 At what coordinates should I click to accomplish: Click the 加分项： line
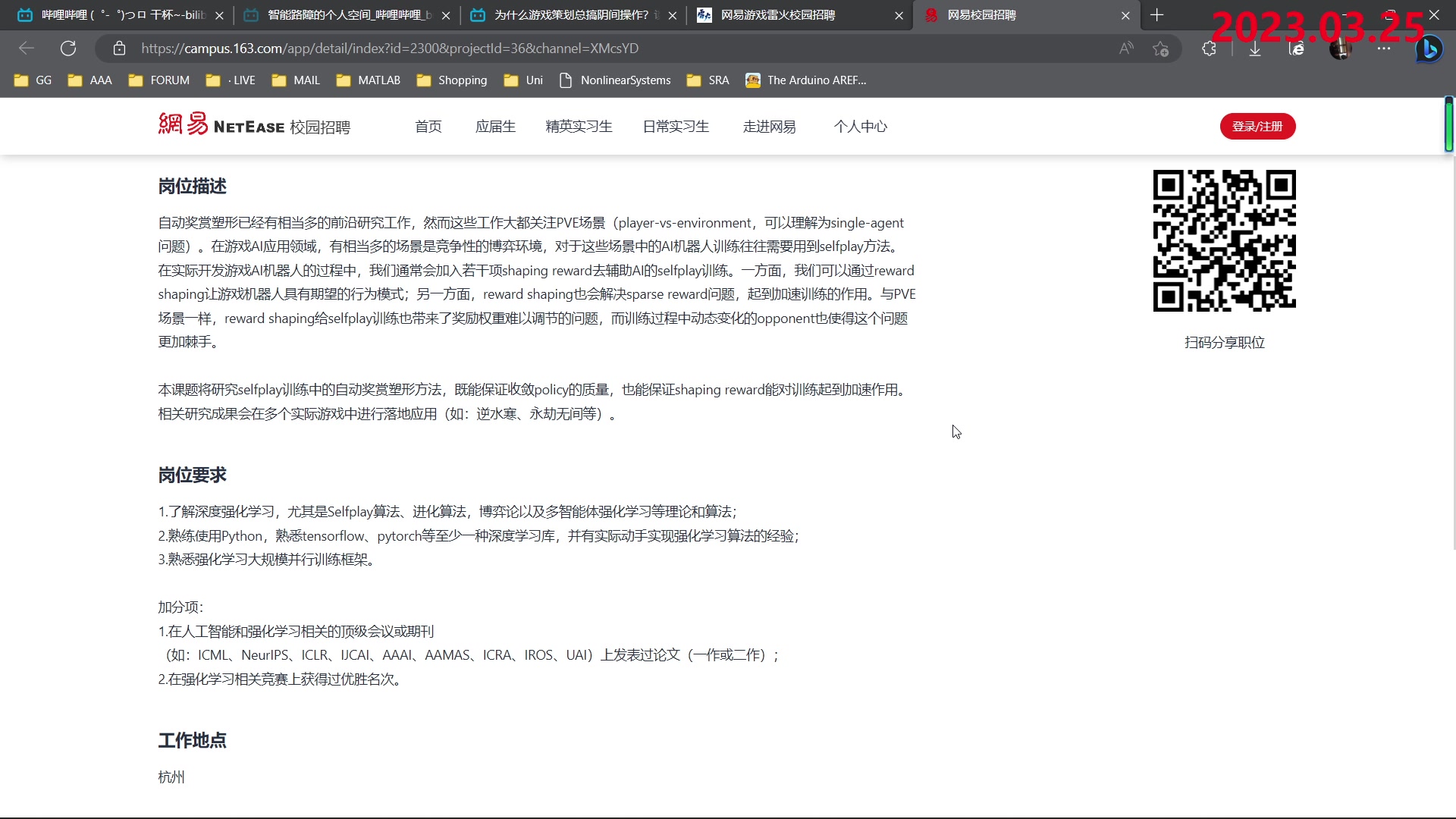(180, 607)
